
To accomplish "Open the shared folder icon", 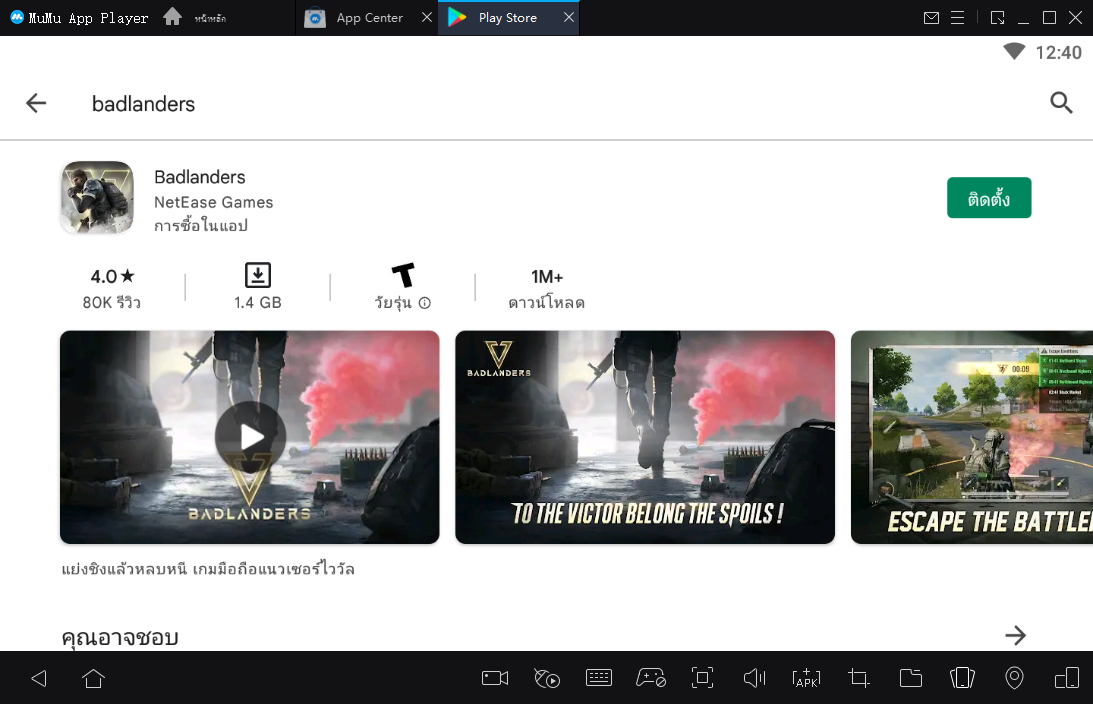I will (910, 678).
